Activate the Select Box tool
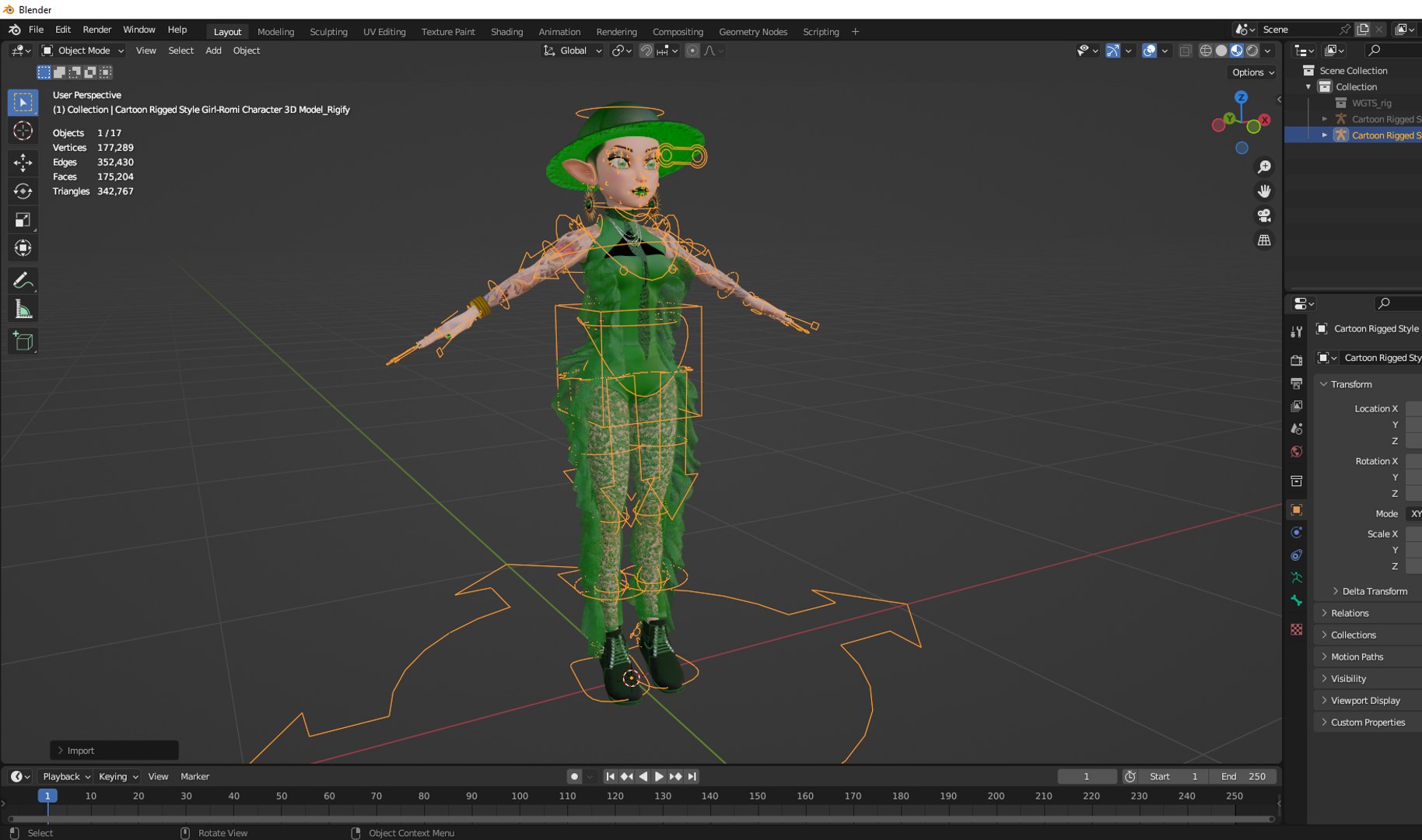Screen dimensions: 1422x840 click(23, 103)
